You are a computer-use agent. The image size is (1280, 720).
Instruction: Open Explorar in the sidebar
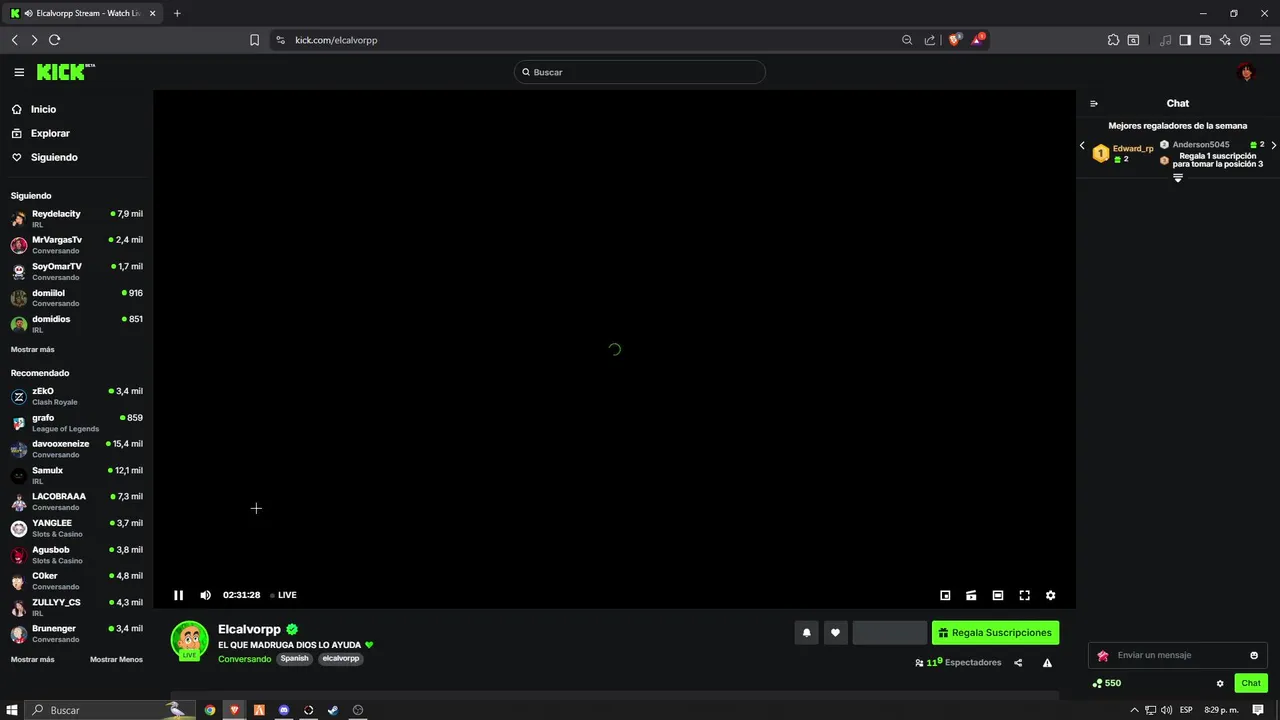pyautogui.click(x=40, y=133)
